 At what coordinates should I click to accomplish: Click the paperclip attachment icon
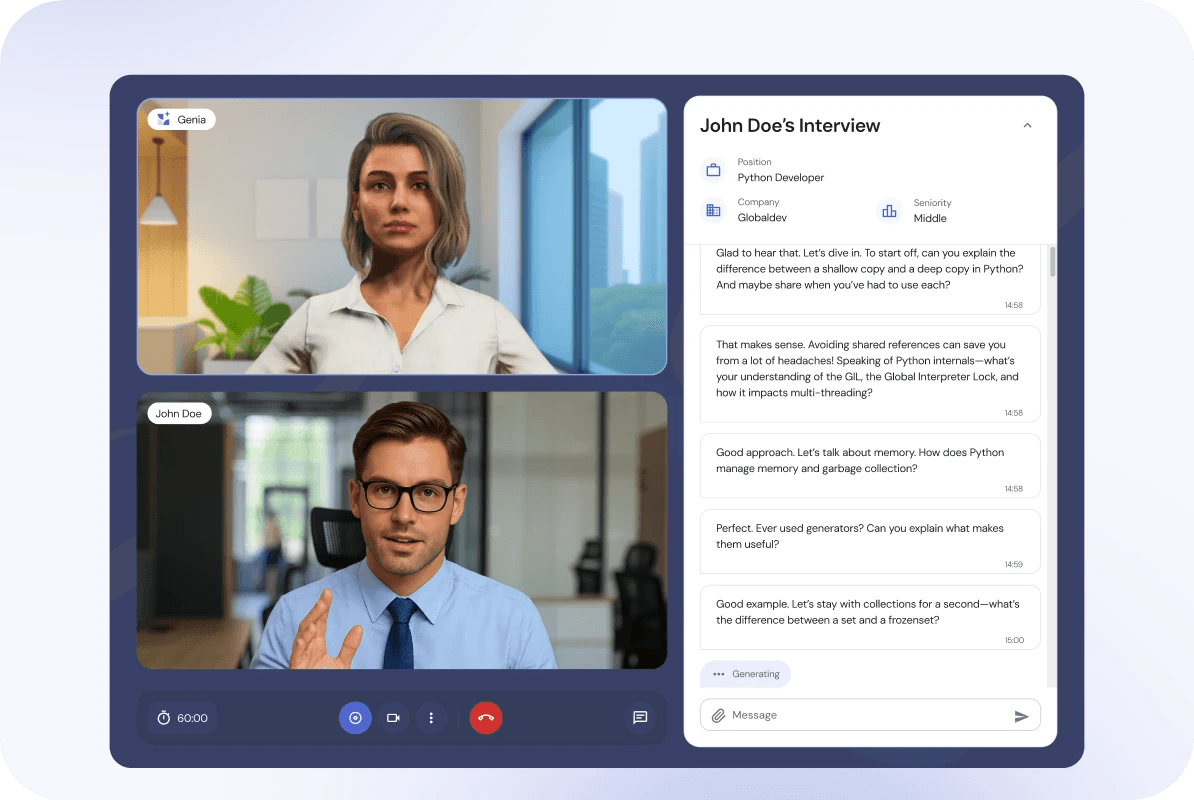tap(718, 716)
